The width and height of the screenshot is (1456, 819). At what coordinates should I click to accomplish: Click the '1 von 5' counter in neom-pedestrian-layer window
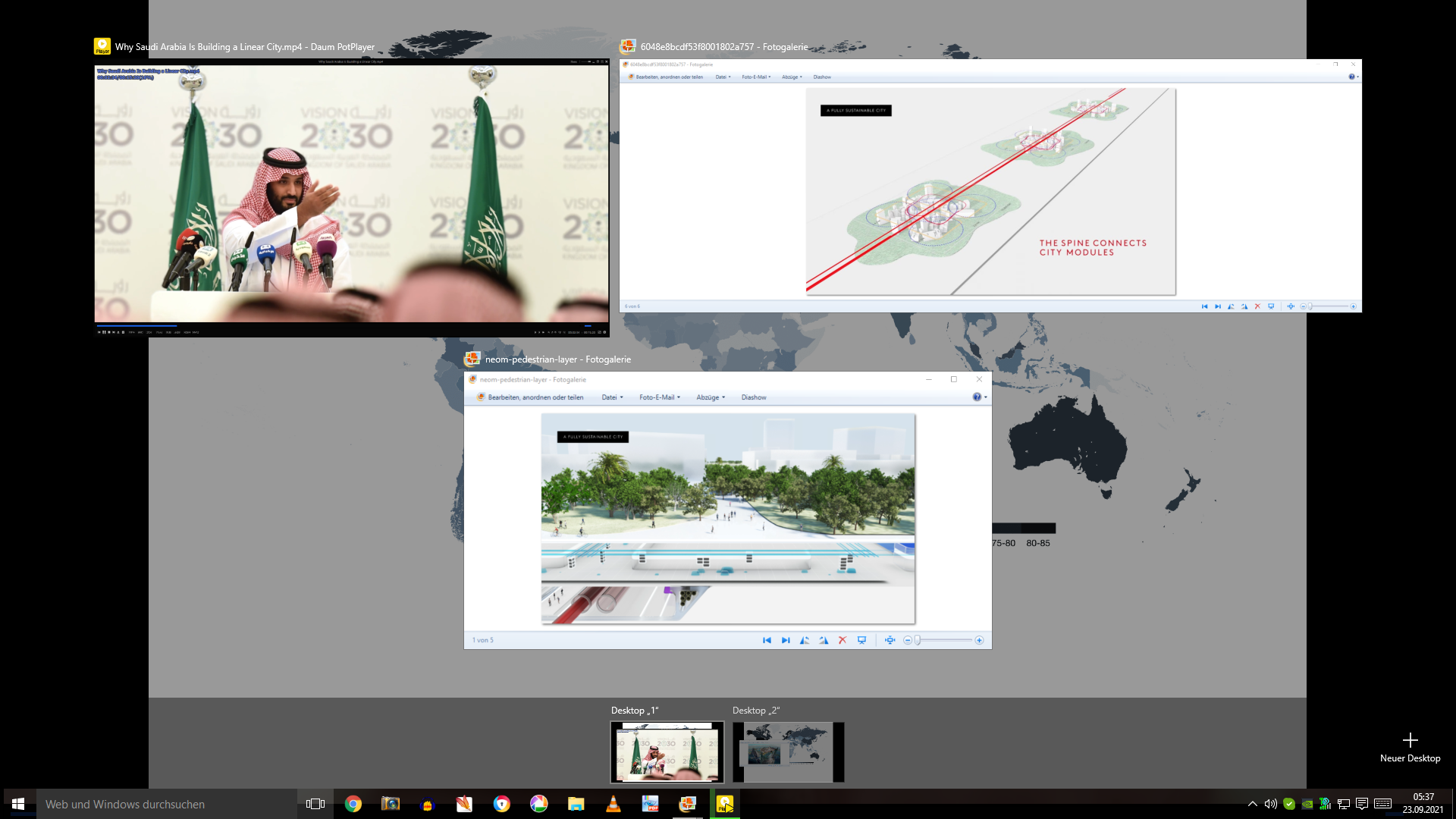tap(483, 640)
